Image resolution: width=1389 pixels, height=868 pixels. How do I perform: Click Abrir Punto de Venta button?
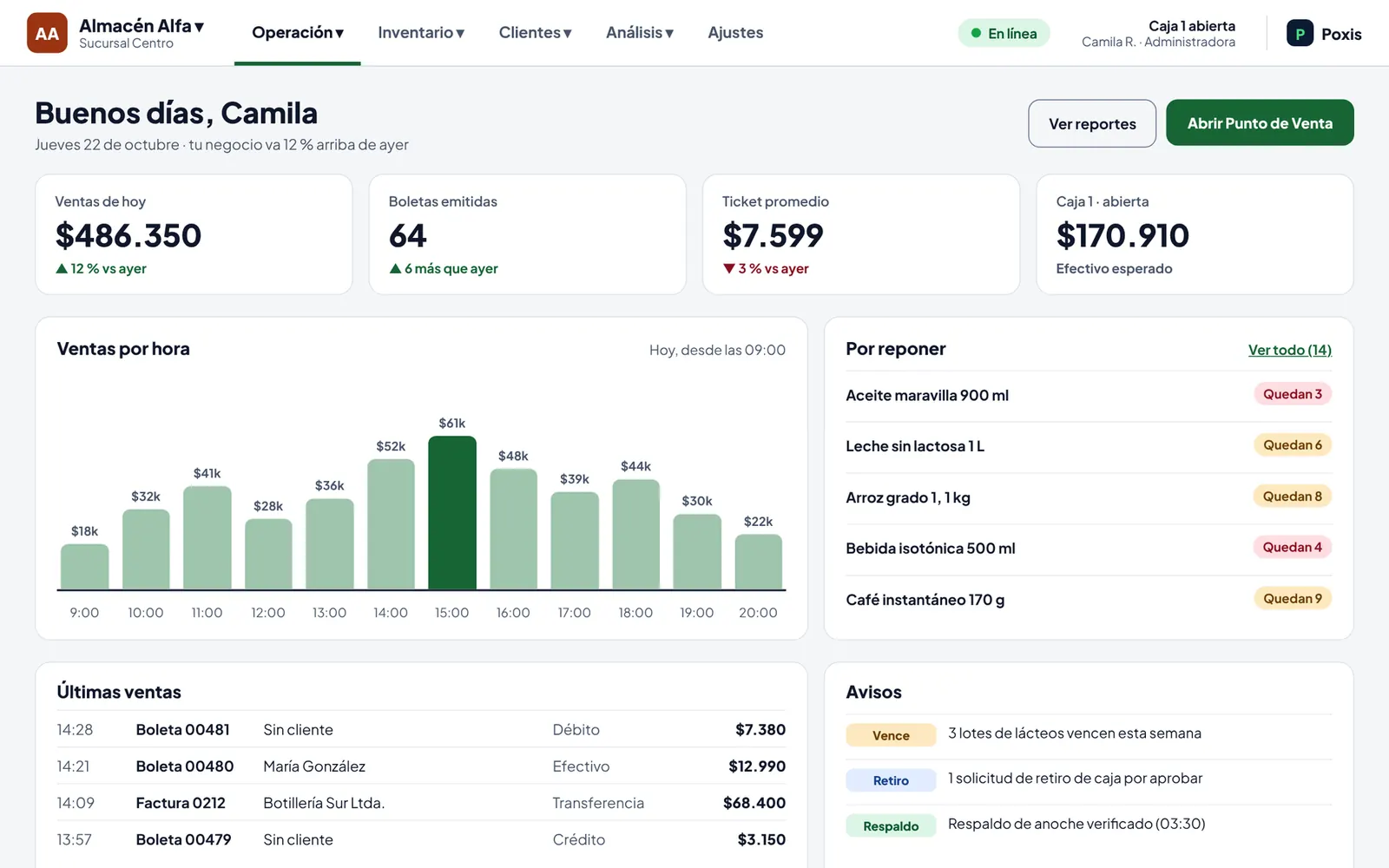1260,122
